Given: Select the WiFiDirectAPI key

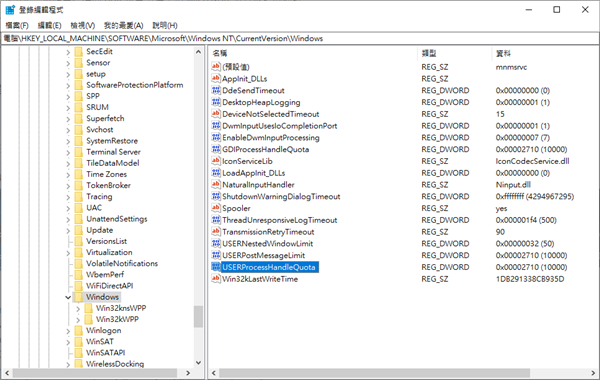Looking at the screenshot, I should click(x=109, y=286).
